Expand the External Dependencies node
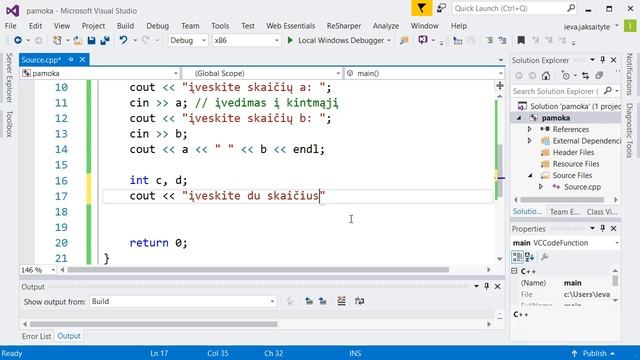 (529, 141)
